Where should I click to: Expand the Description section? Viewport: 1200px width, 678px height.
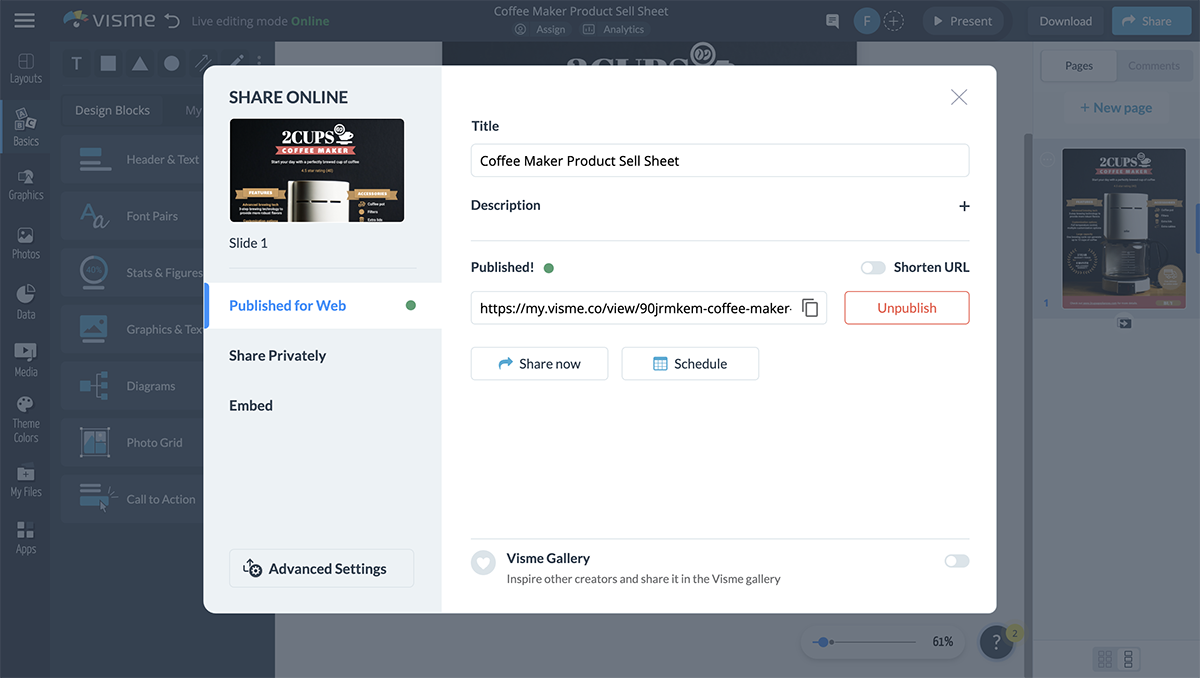coord(963,206)
